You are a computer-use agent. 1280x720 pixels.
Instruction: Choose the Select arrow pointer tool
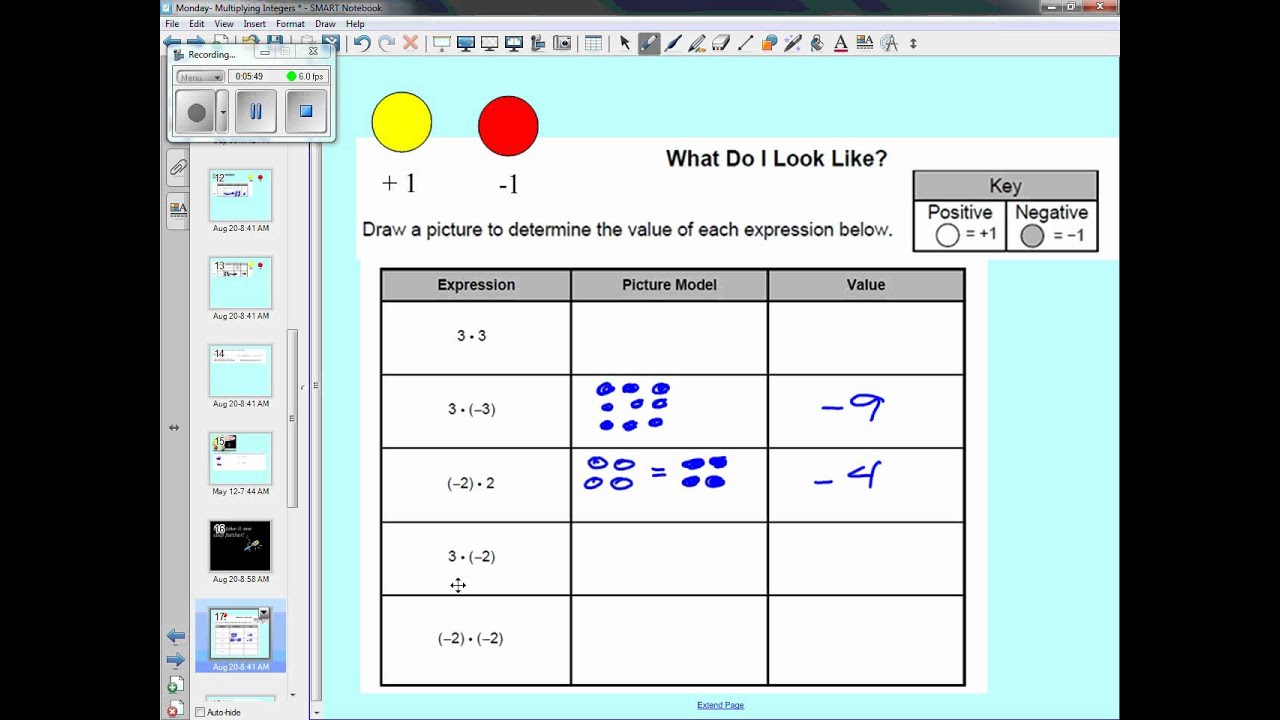pos(625,43)
